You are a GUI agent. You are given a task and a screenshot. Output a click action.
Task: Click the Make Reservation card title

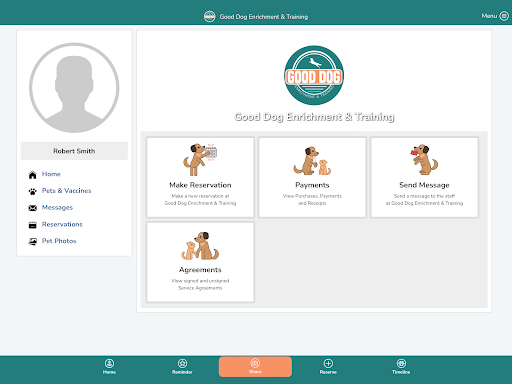click(200, 185)
